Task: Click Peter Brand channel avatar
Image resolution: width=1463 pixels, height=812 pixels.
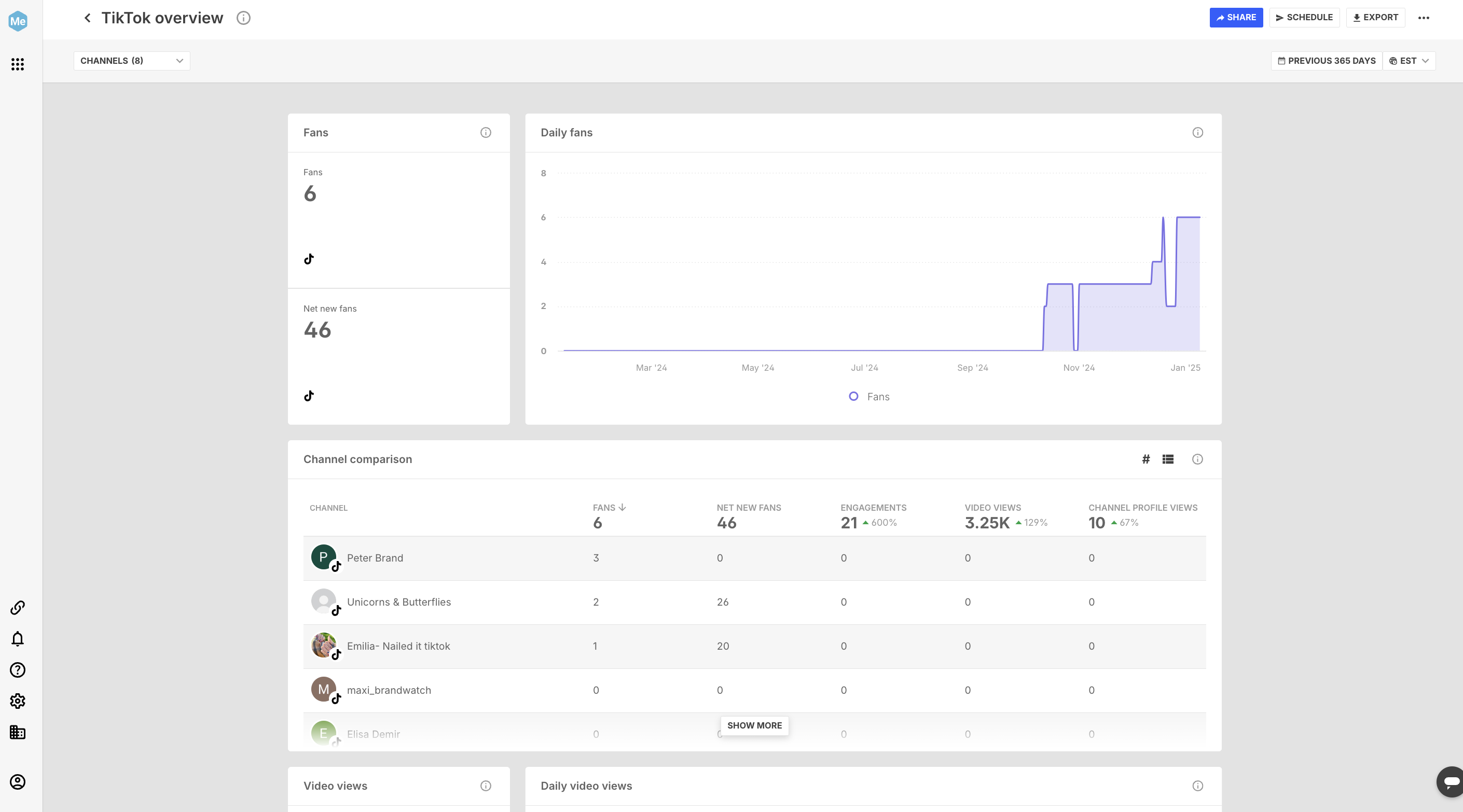Action: [324, 557]
